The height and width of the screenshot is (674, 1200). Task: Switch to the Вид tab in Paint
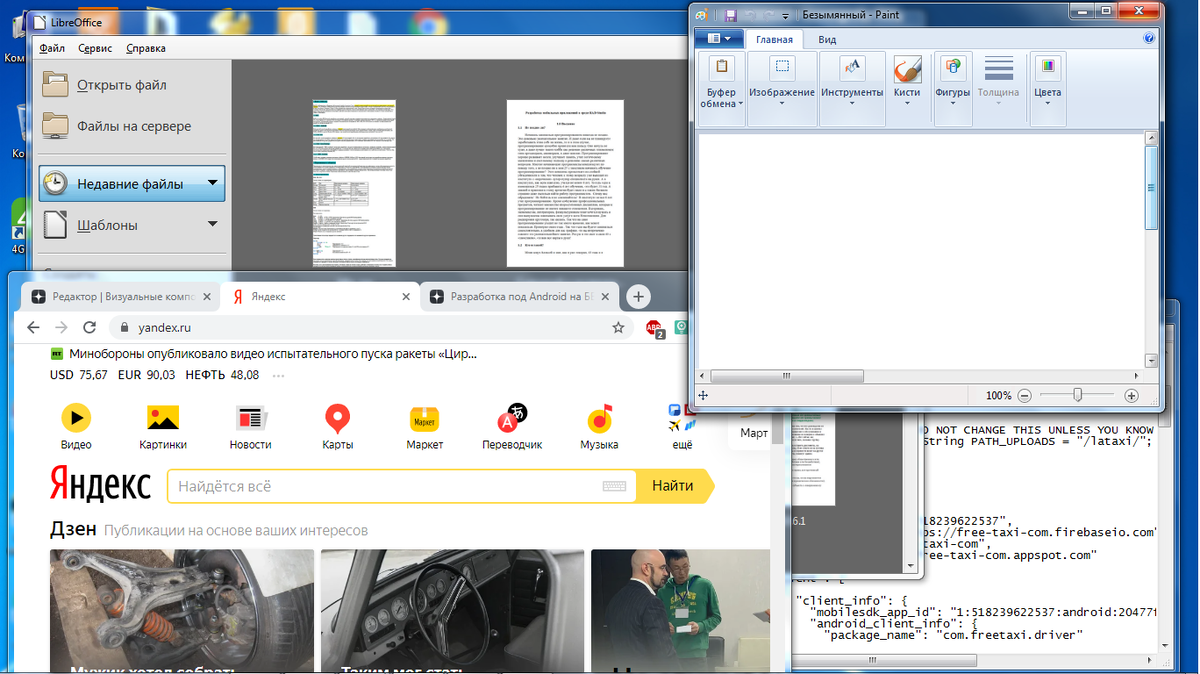[827, 40]
